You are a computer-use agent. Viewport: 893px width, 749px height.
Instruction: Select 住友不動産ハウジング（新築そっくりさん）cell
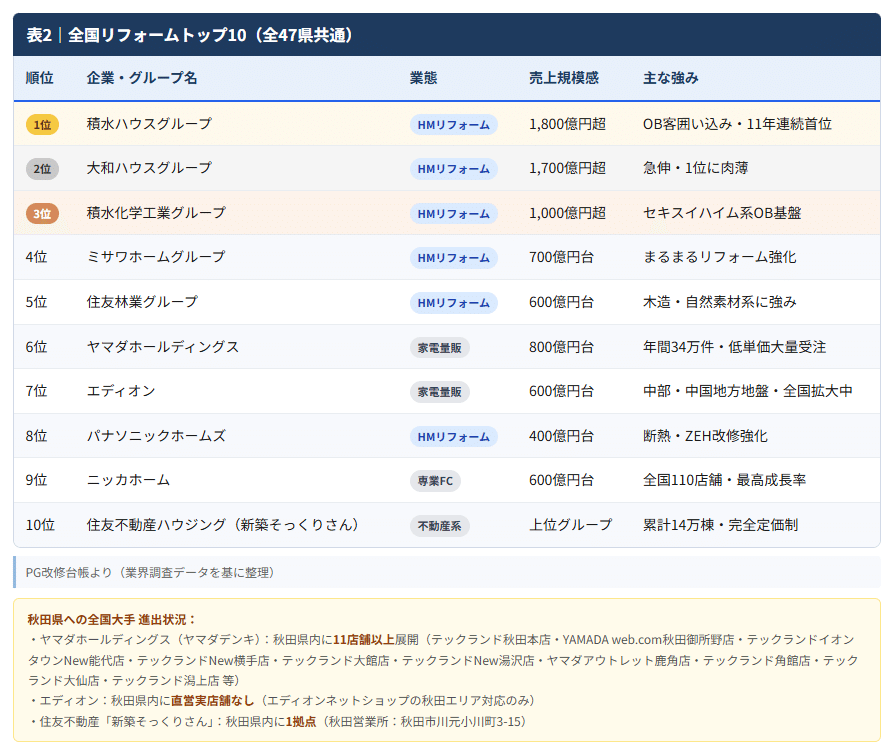223,525
